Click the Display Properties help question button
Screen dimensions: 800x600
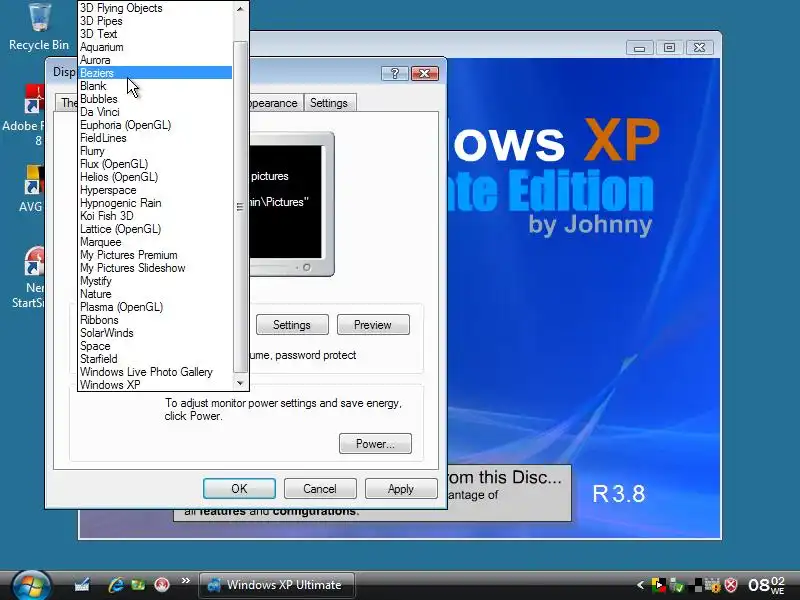click(394, 74)
